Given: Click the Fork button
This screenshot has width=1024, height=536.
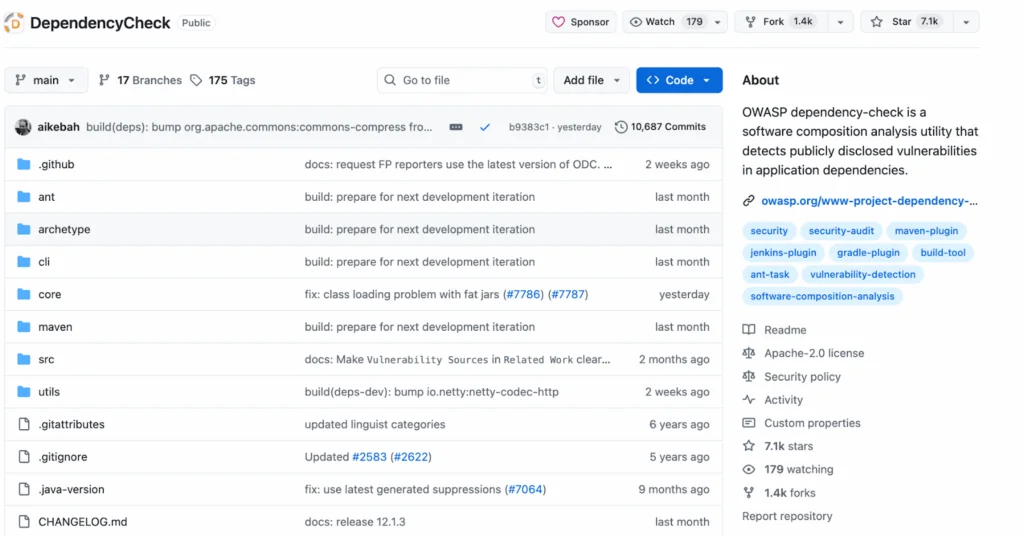Looking at the screenshot, I should [781, 22].
